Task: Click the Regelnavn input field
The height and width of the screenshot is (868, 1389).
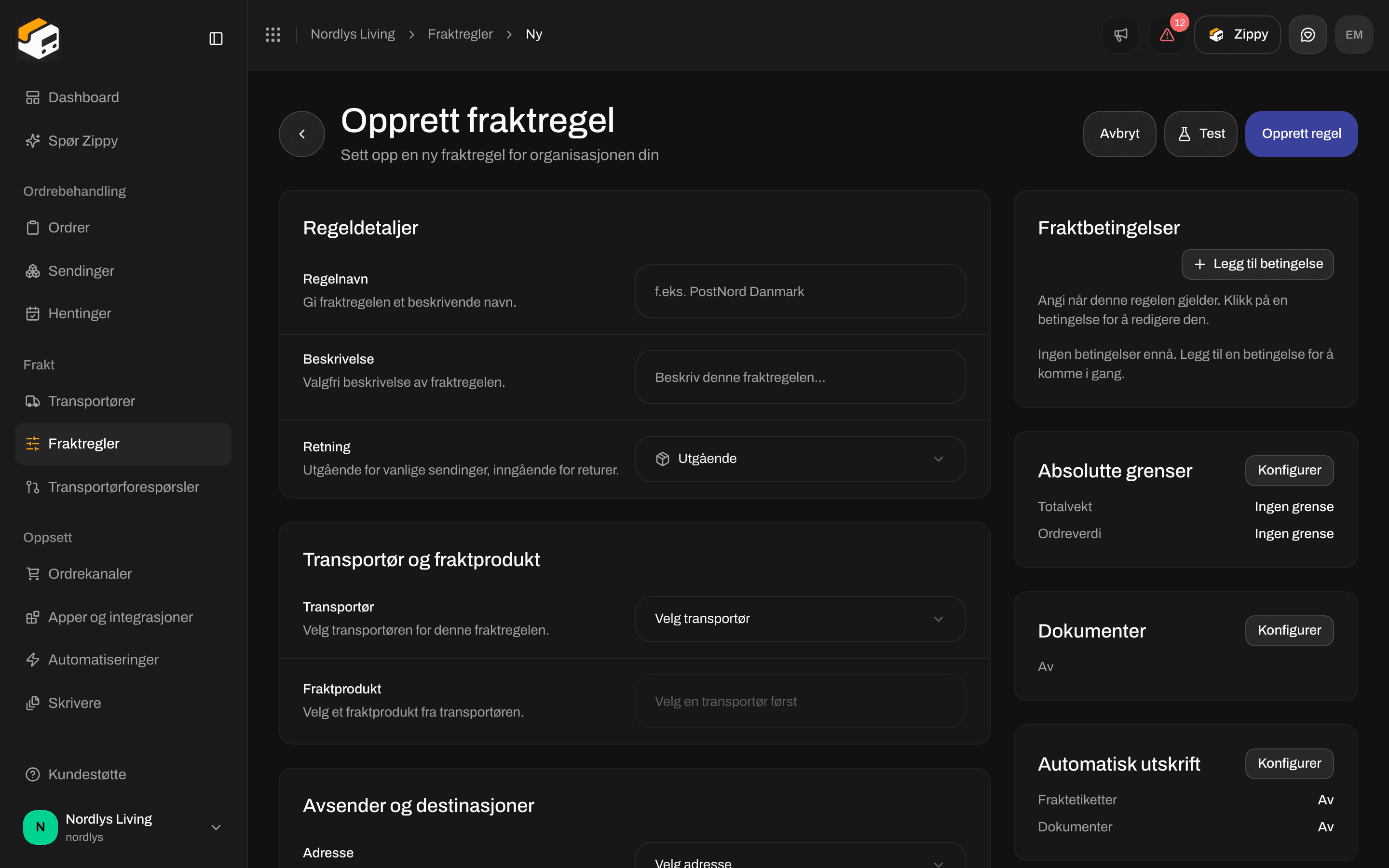Action: coord(800,291)
